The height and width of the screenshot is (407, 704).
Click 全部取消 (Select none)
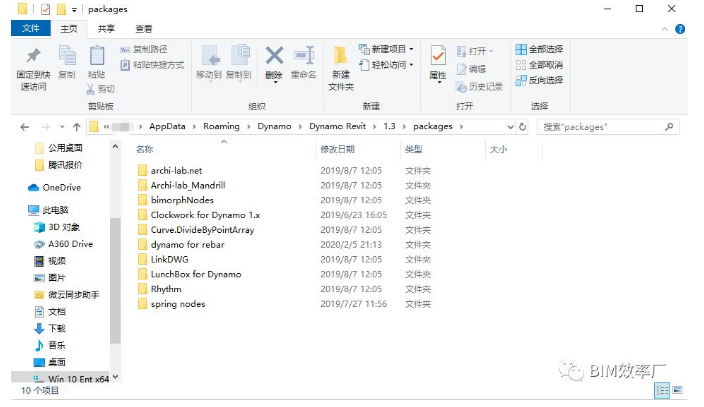tap(539, 65)
